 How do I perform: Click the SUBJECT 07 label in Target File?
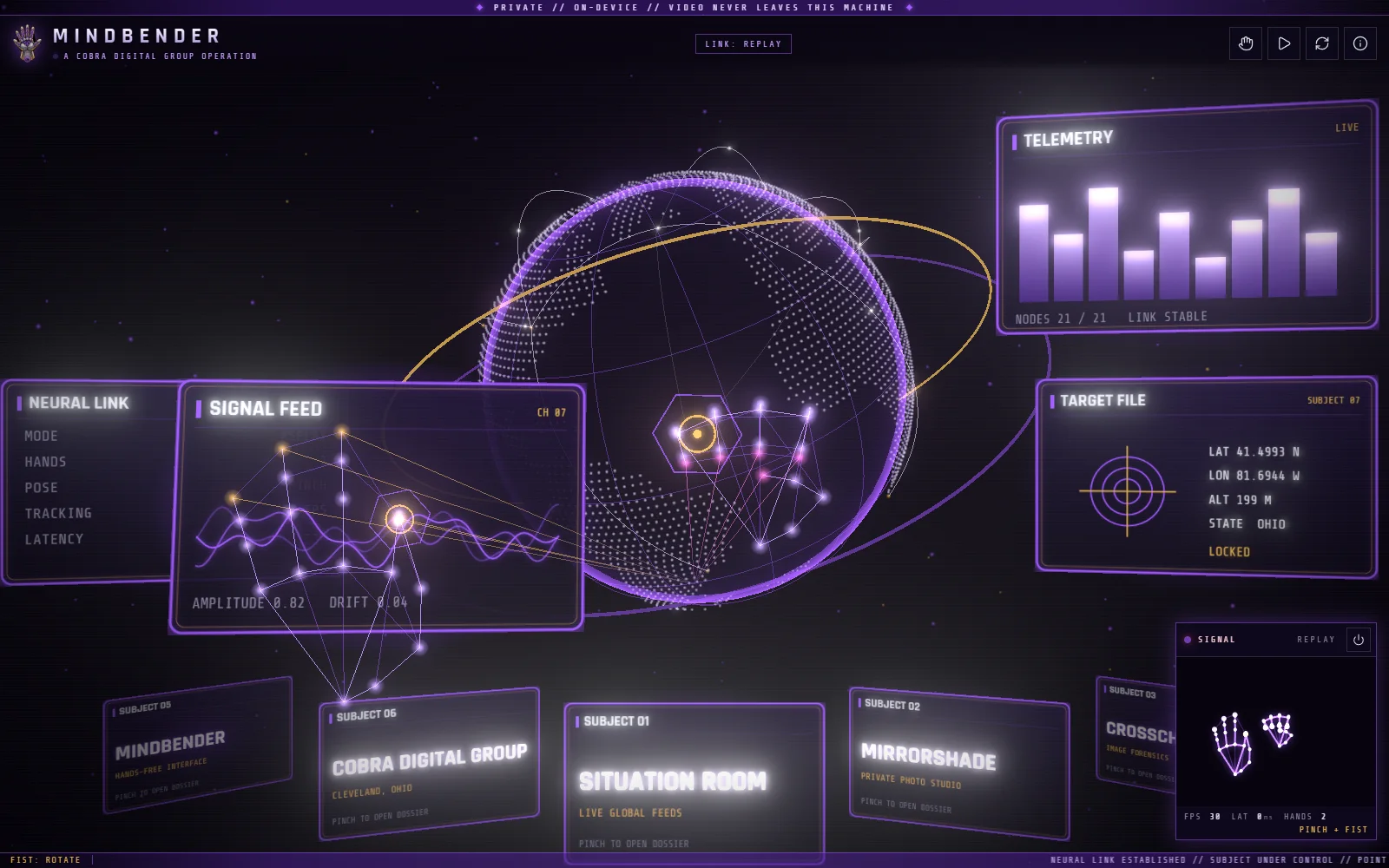pos(1333,400)
